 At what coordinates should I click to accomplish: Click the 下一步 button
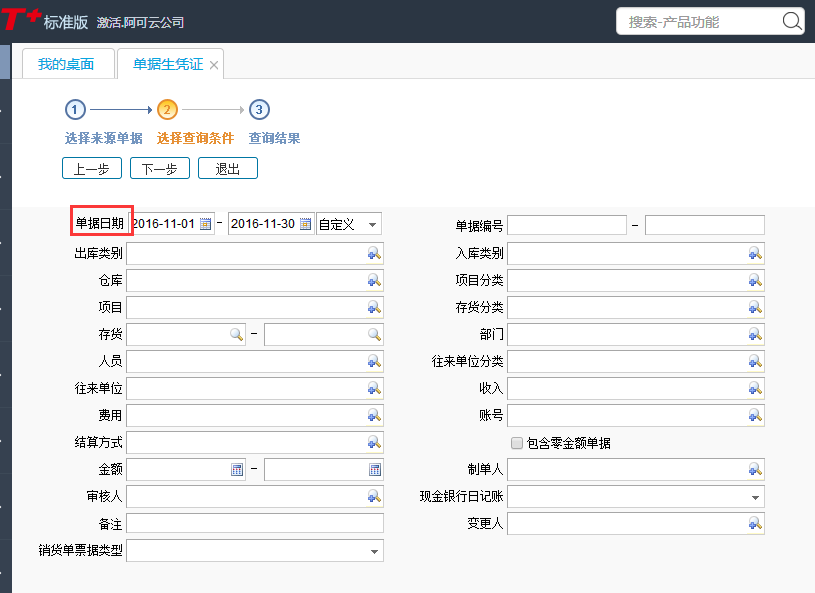point(160,169)
